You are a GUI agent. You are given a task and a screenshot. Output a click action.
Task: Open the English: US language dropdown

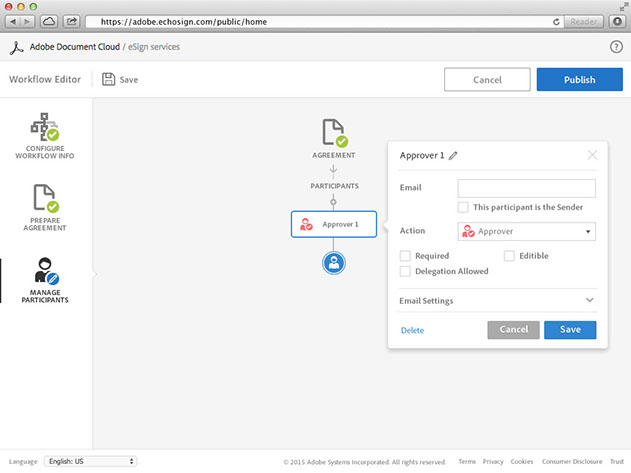pos(90,461)
